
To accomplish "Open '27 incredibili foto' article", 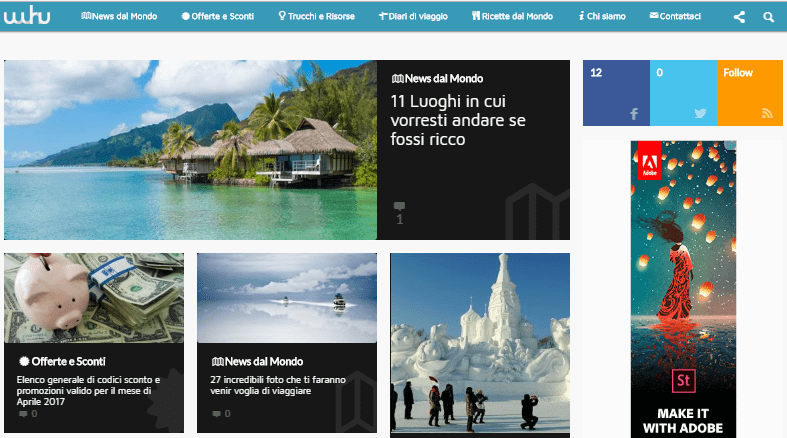I will [x=278, y=385].
